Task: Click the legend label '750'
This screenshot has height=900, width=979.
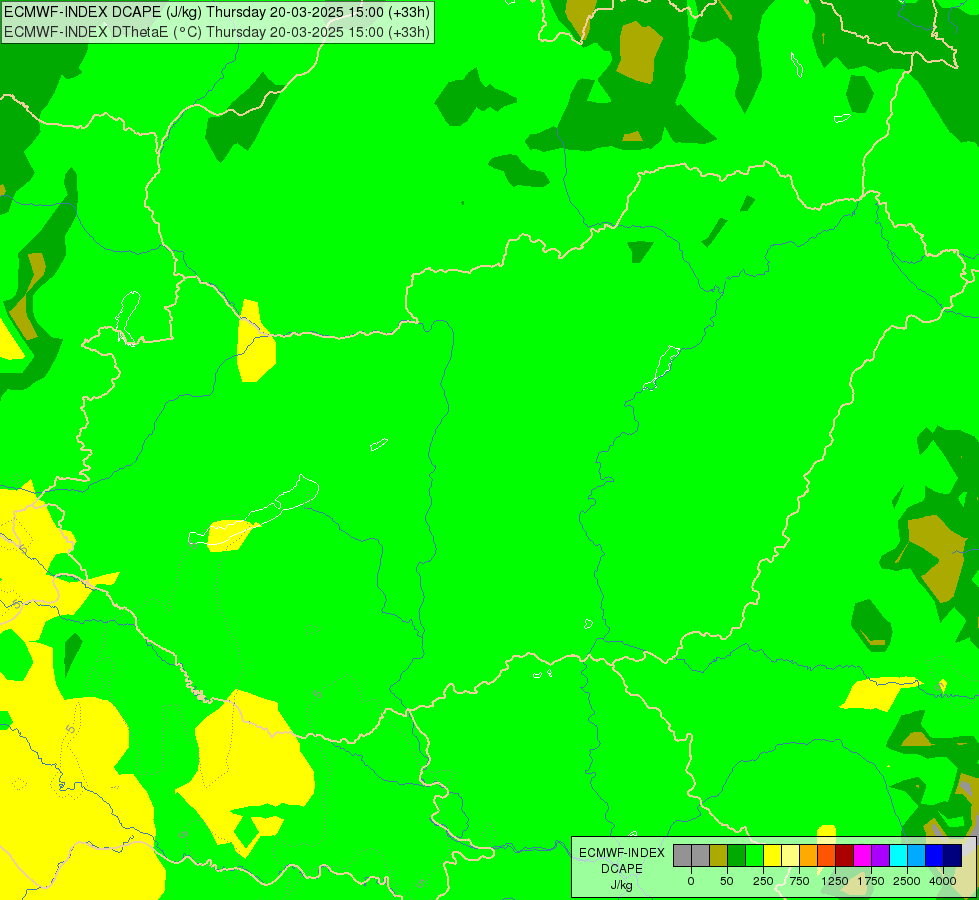Action: 799,881
